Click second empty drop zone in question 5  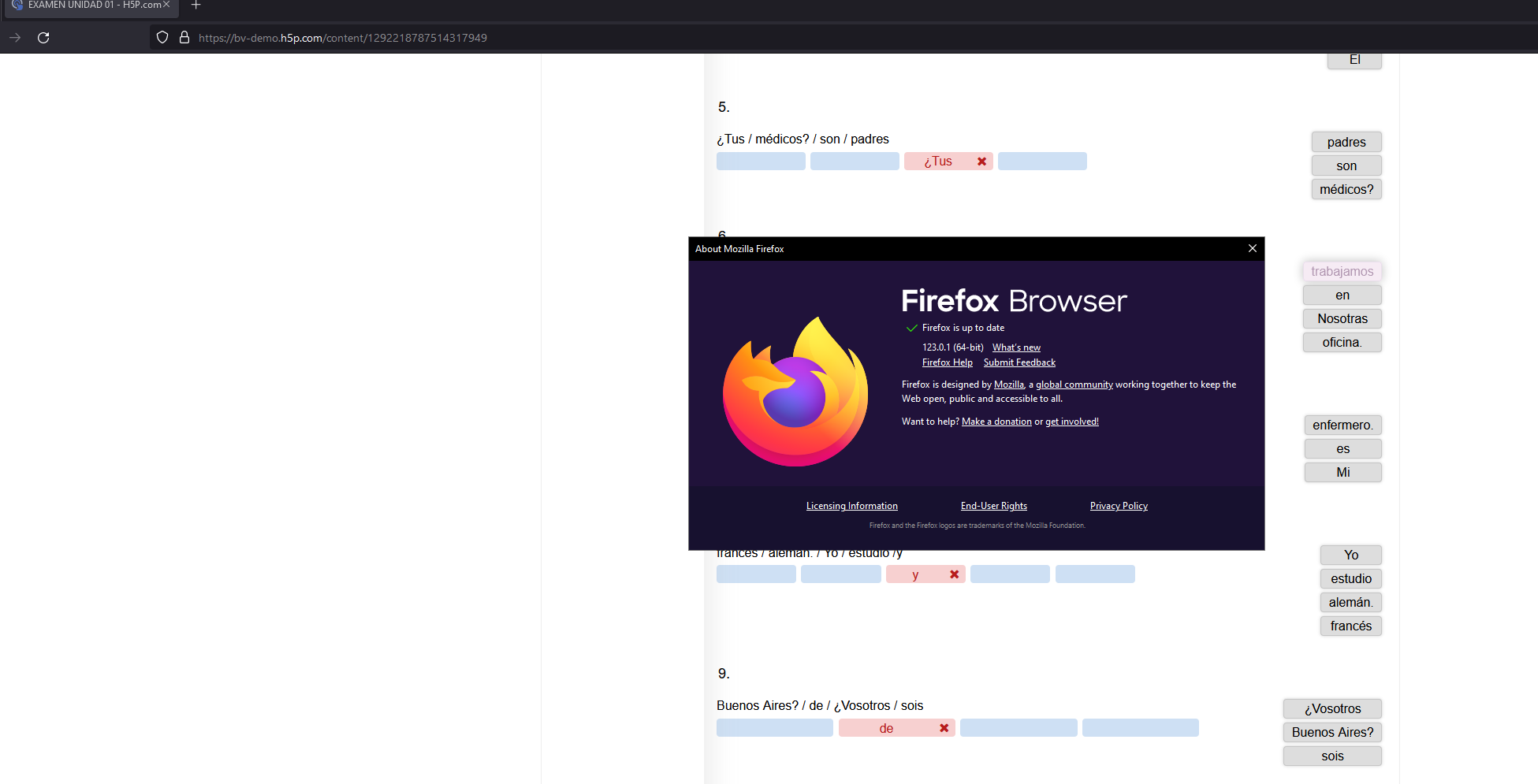tap(855, 162)
